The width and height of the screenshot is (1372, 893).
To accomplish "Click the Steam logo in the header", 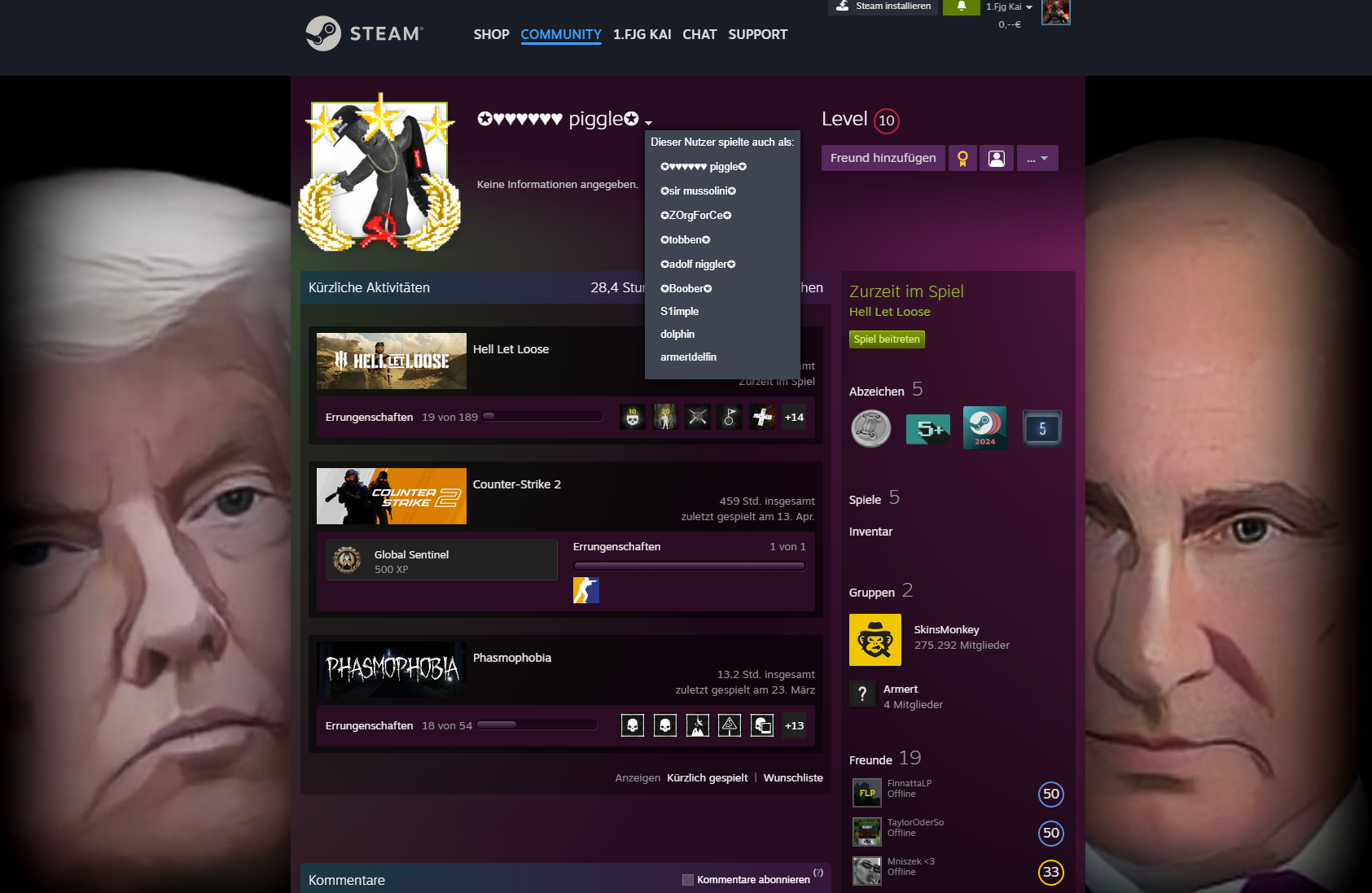I will pos(364,33).
